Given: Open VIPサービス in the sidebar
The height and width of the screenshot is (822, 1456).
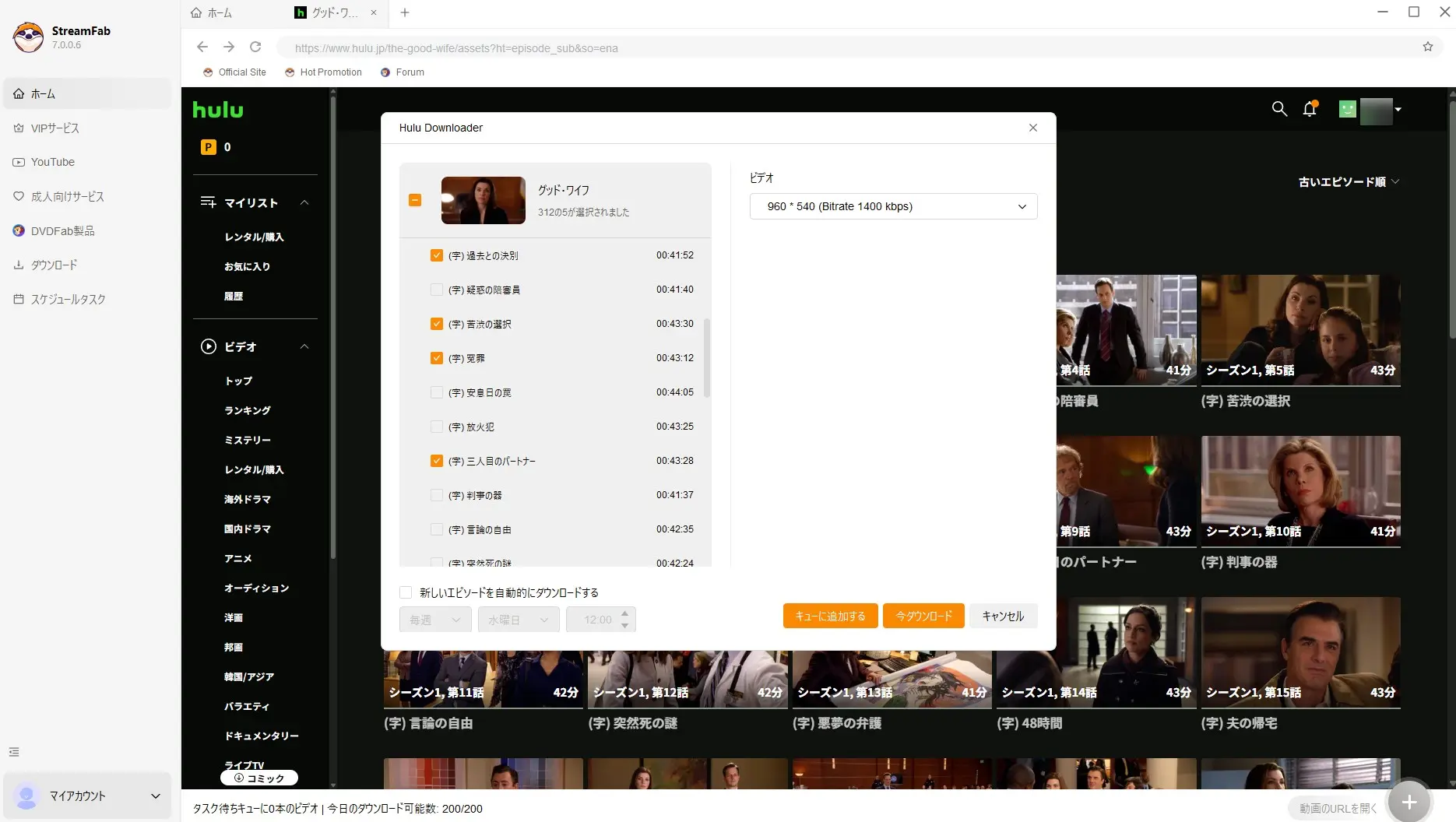Looking at the screenshot, I should click(87, 128).
